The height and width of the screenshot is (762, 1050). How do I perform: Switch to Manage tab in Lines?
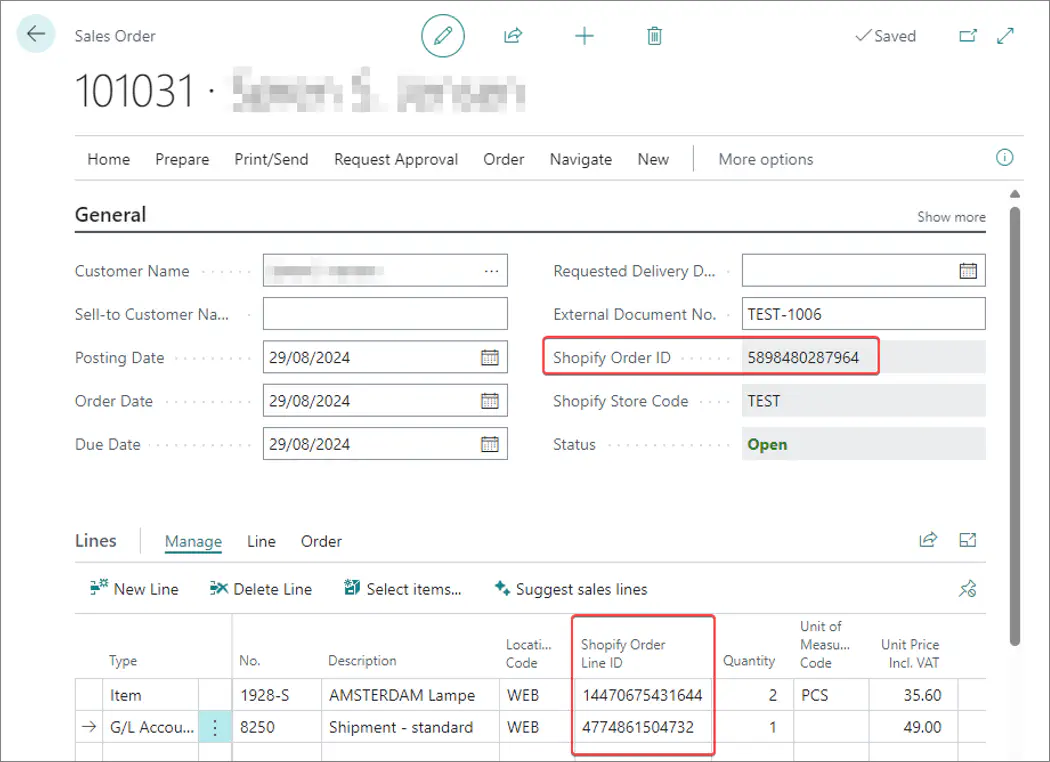pyautogui.click(x=193, y=541)
